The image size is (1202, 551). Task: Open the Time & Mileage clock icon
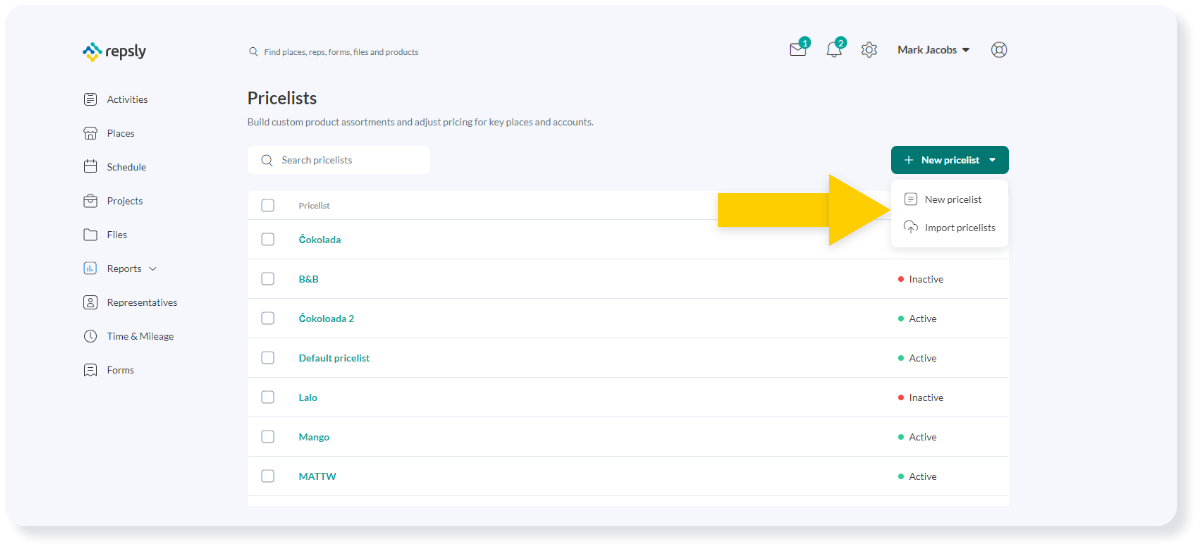click(90, 336)
